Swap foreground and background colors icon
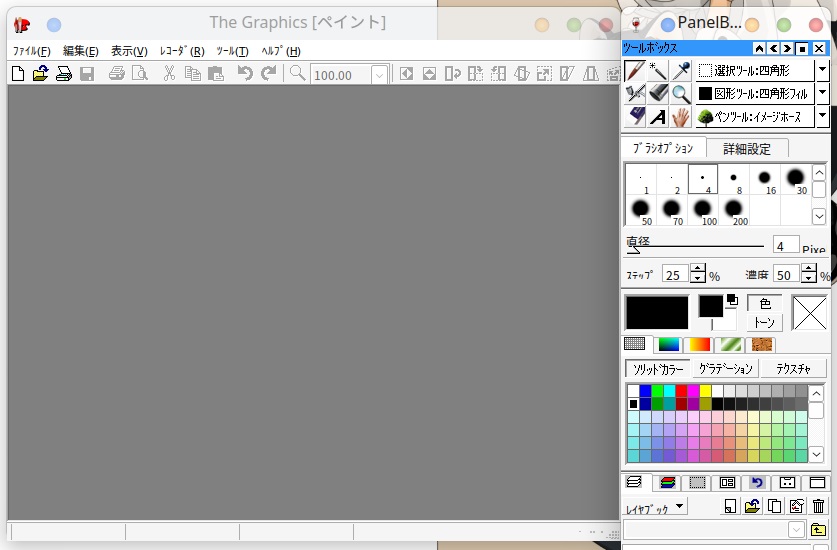Screen dimensions: 837x550 pyautogui.click(x=732, y=299)
